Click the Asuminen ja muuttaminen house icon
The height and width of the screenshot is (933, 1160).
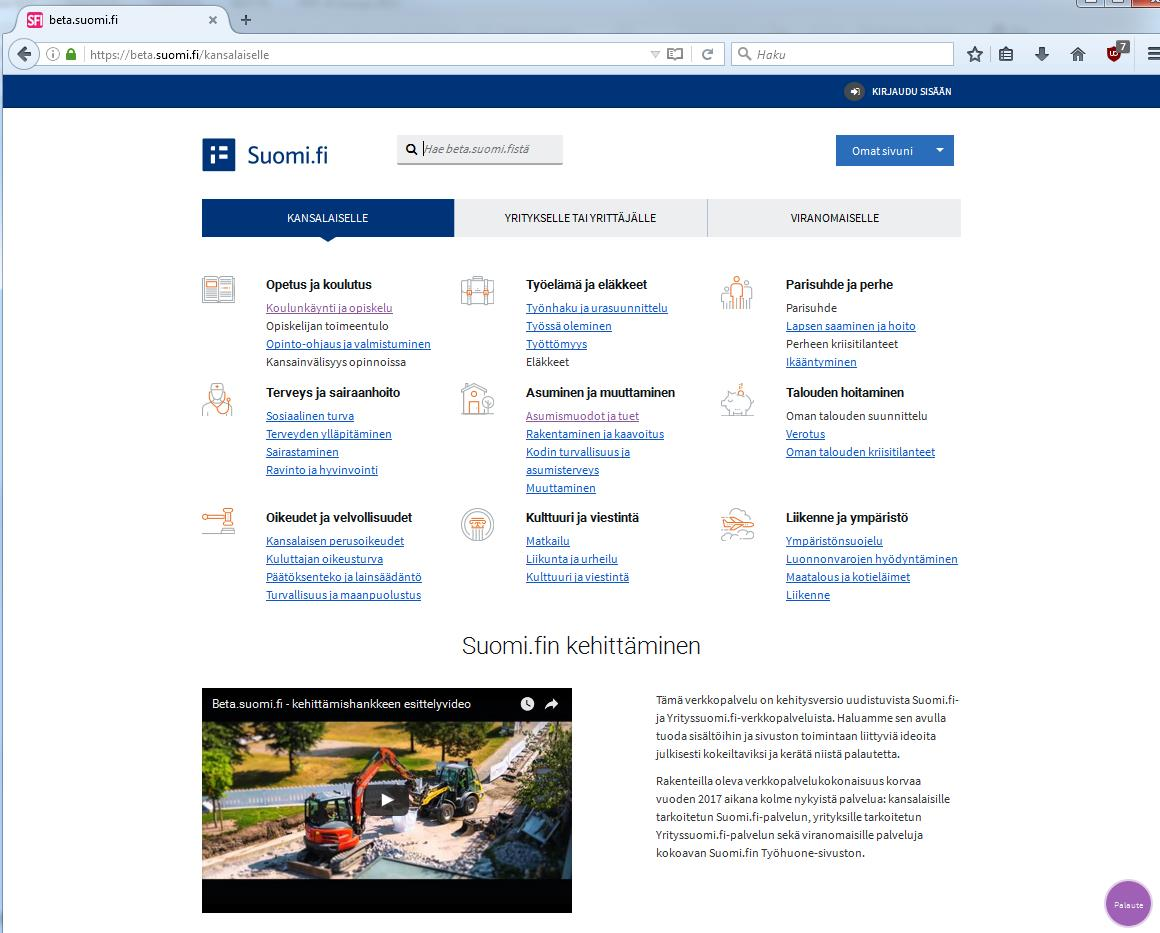click(477, 399)
